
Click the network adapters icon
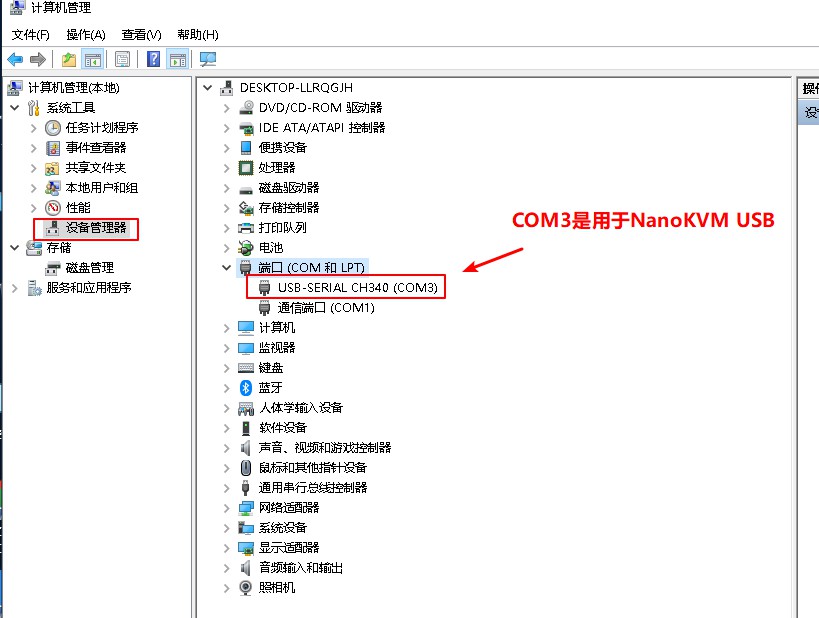tap(245, 508)
